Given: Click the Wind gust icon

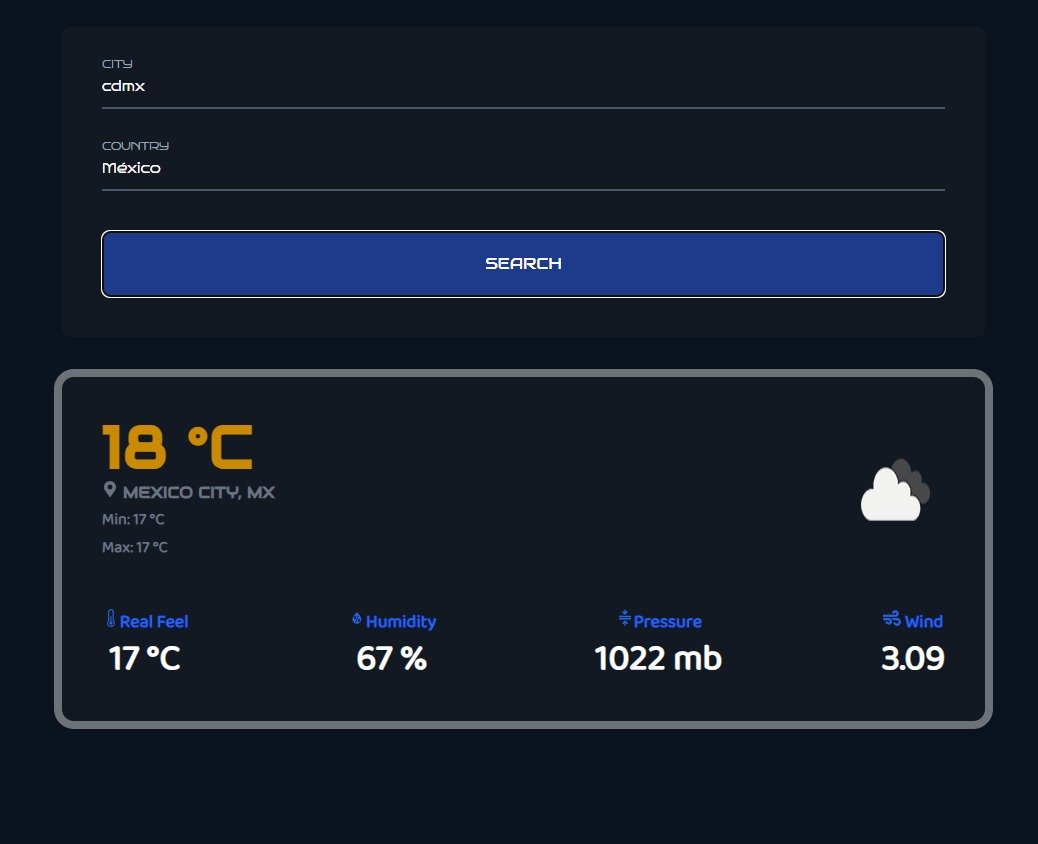Looking at the screenshot, I should point(891,620).
